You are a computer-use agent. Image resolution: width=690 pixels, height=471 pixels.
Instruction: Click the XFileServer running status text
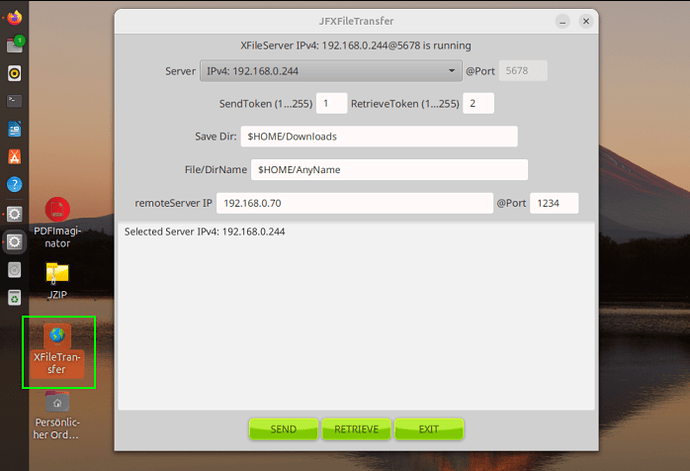pos(356,46)
